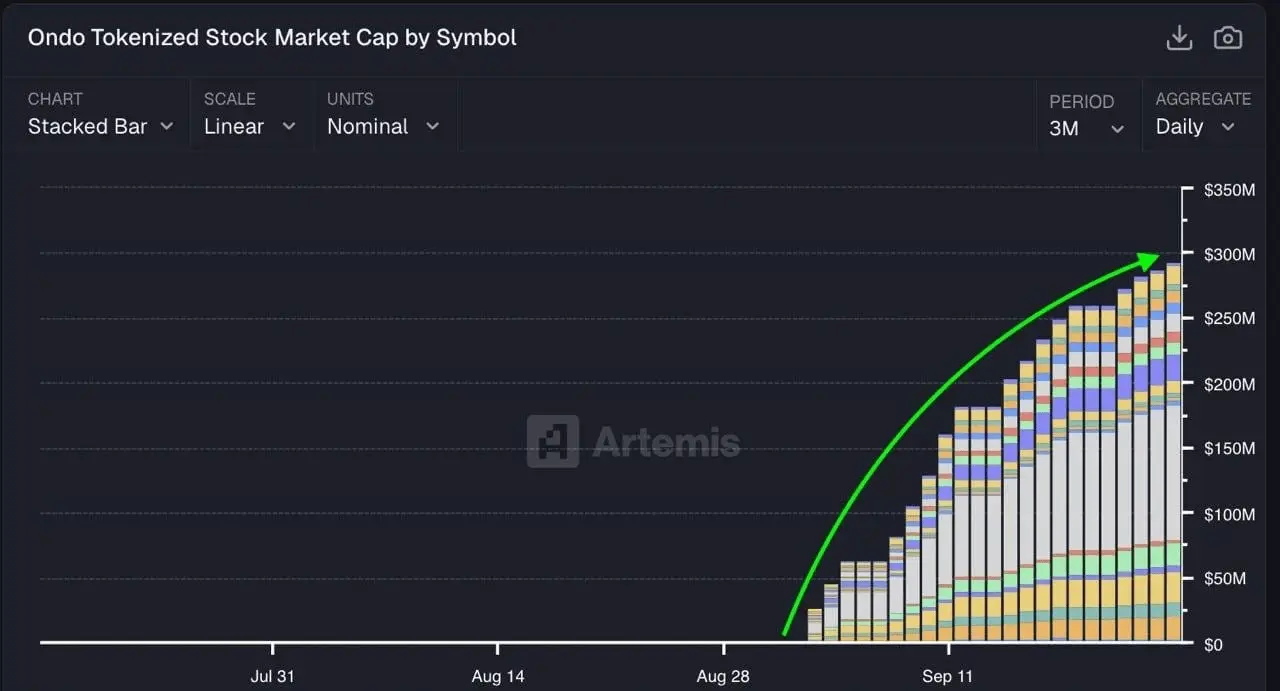Click the camera screenshot icon
Screen dimensions: 1280x691
point(1227,38)
